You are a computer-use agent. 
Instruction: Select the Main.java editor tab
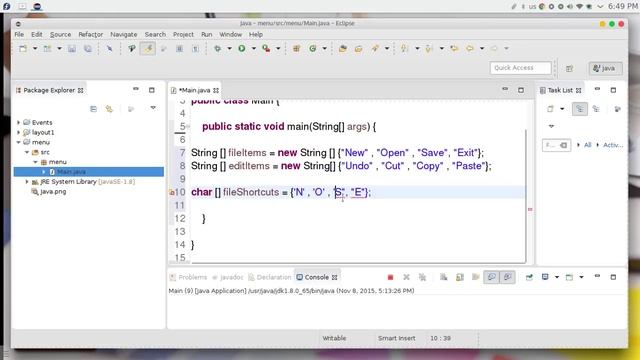tap(195, 90)
